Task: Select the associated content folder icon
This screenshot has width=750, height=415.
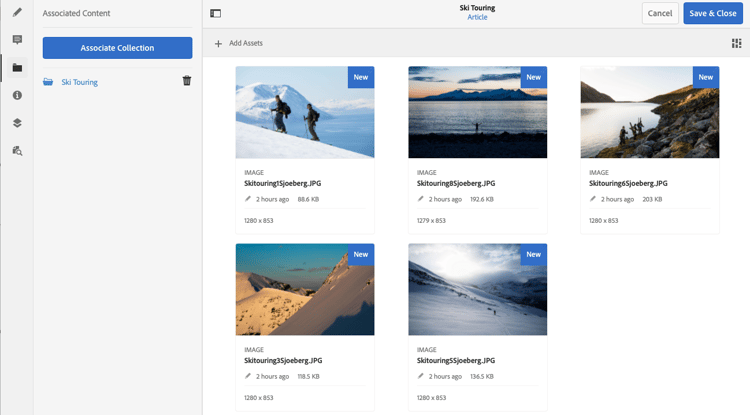Action: (x=17, y=67)
